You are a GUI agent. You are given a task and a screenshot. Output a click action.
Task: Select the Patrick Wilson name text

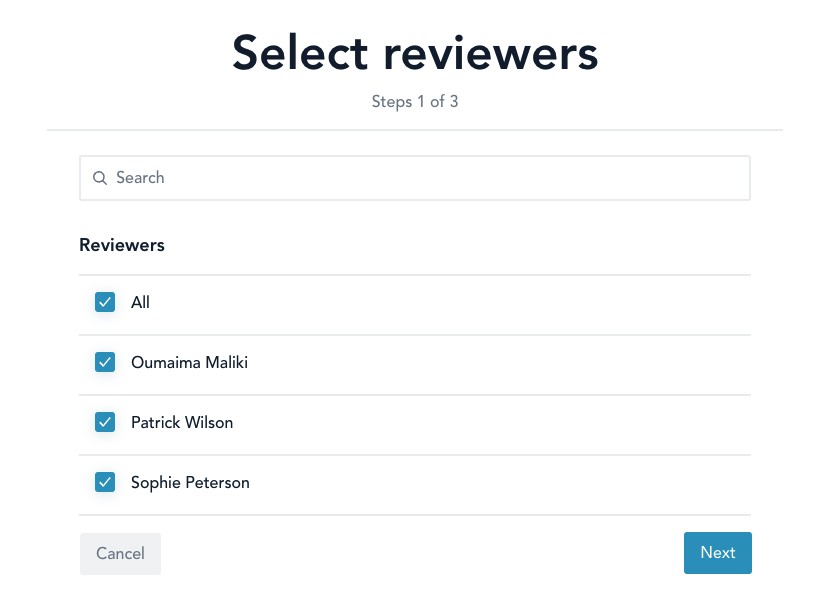(182, 422)
